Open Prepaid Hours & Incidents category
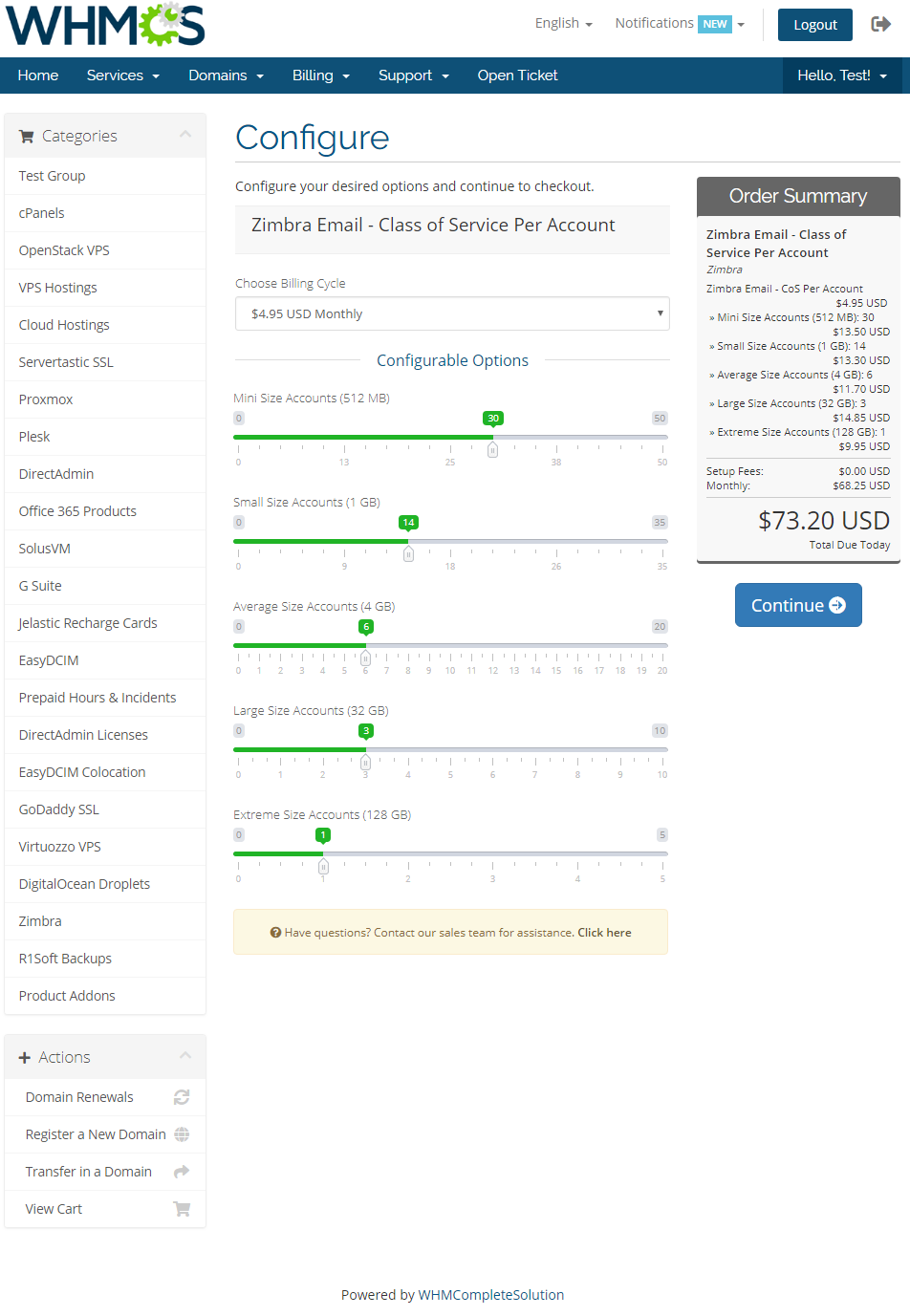This screenshot has width=910, height=1316. [105, 698]
